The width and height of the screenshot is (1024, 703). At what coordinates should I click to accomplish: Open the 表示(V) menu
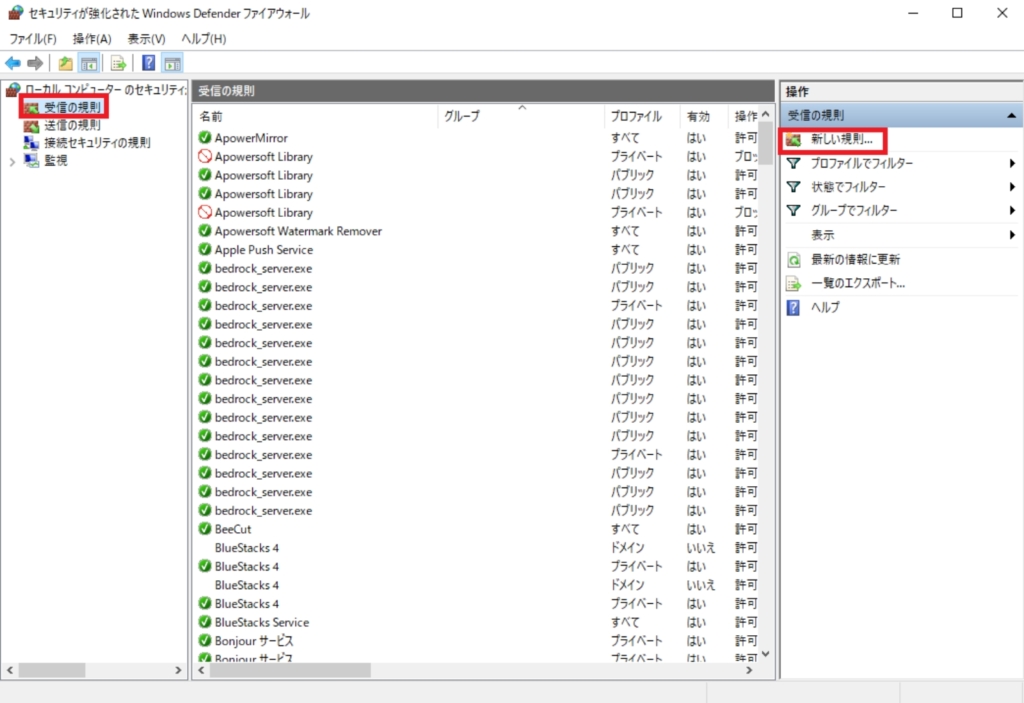point(146,39)
